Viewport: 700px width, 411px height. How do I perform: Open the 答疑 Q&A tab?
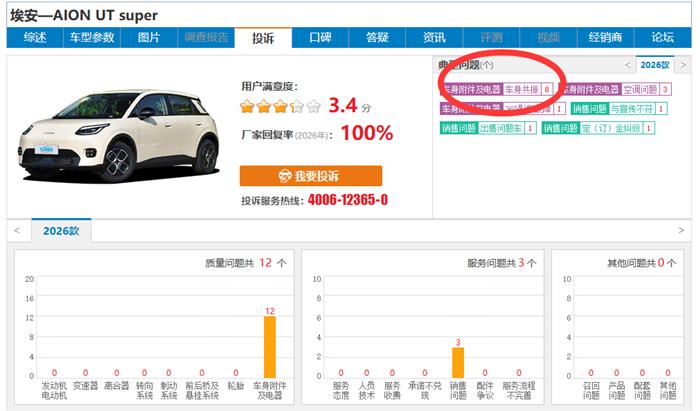377,37
